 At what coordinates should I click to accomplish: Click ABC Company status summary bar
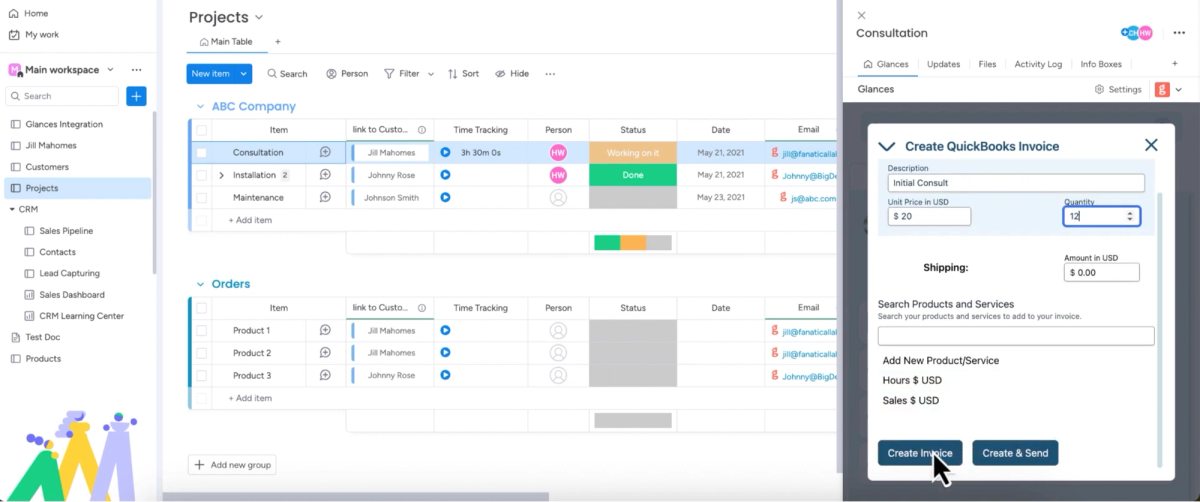(633, 243)
